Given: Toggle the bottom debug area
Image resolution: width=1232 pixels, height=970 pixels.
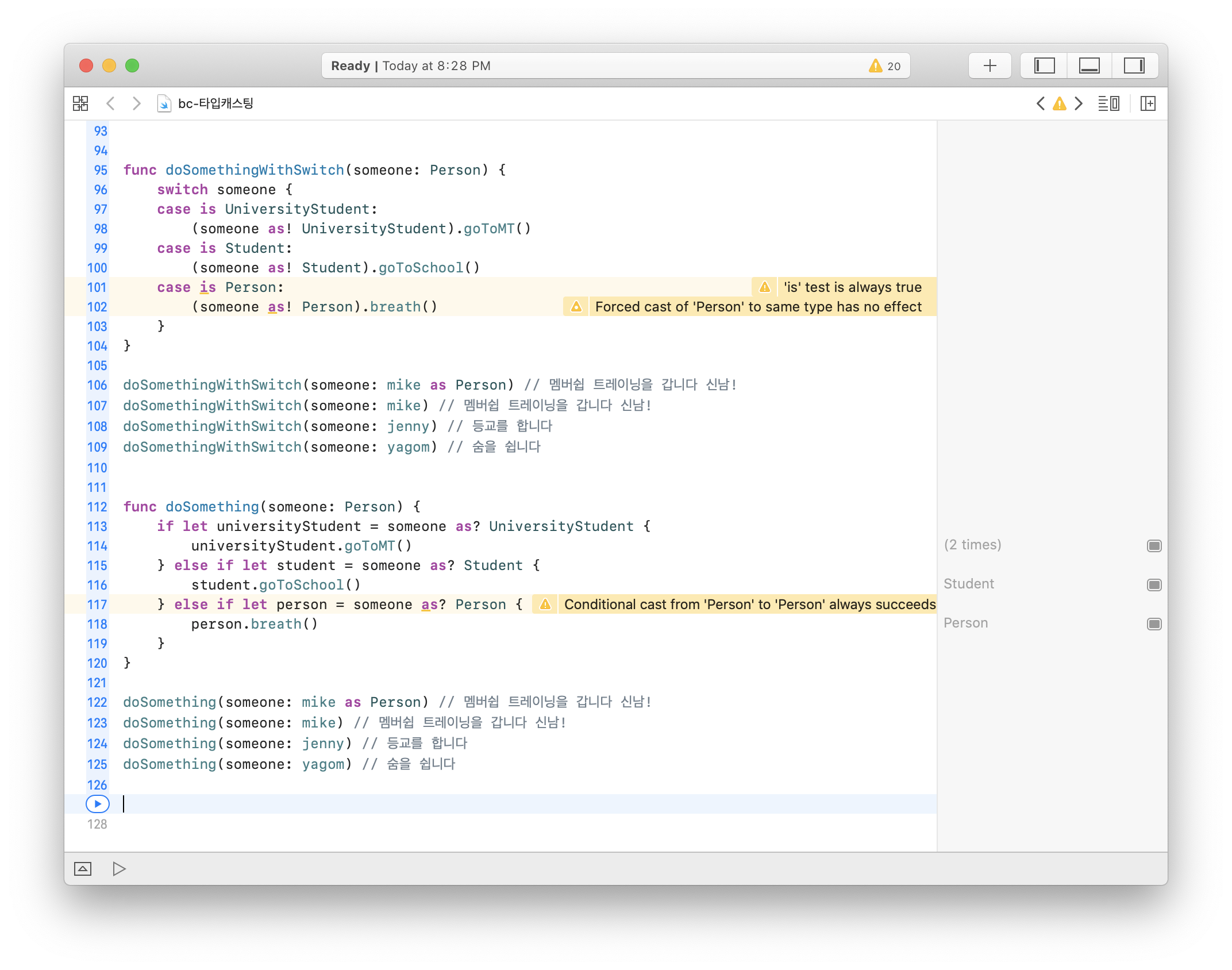Looking at the screenshot, I should [x=1089, y=66].
